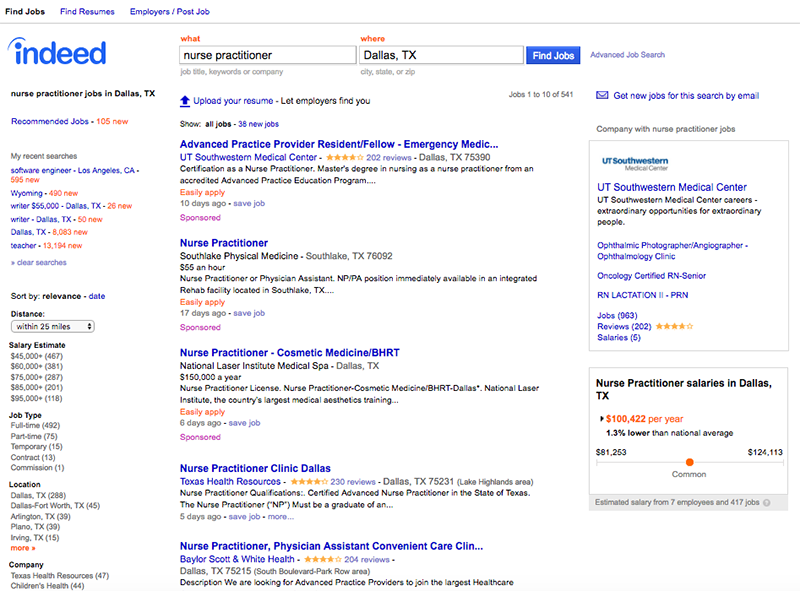The width and height of the screenshot is (800, 591).
Task: Filter job type Part-time (75)
Action: pos(34,436)
